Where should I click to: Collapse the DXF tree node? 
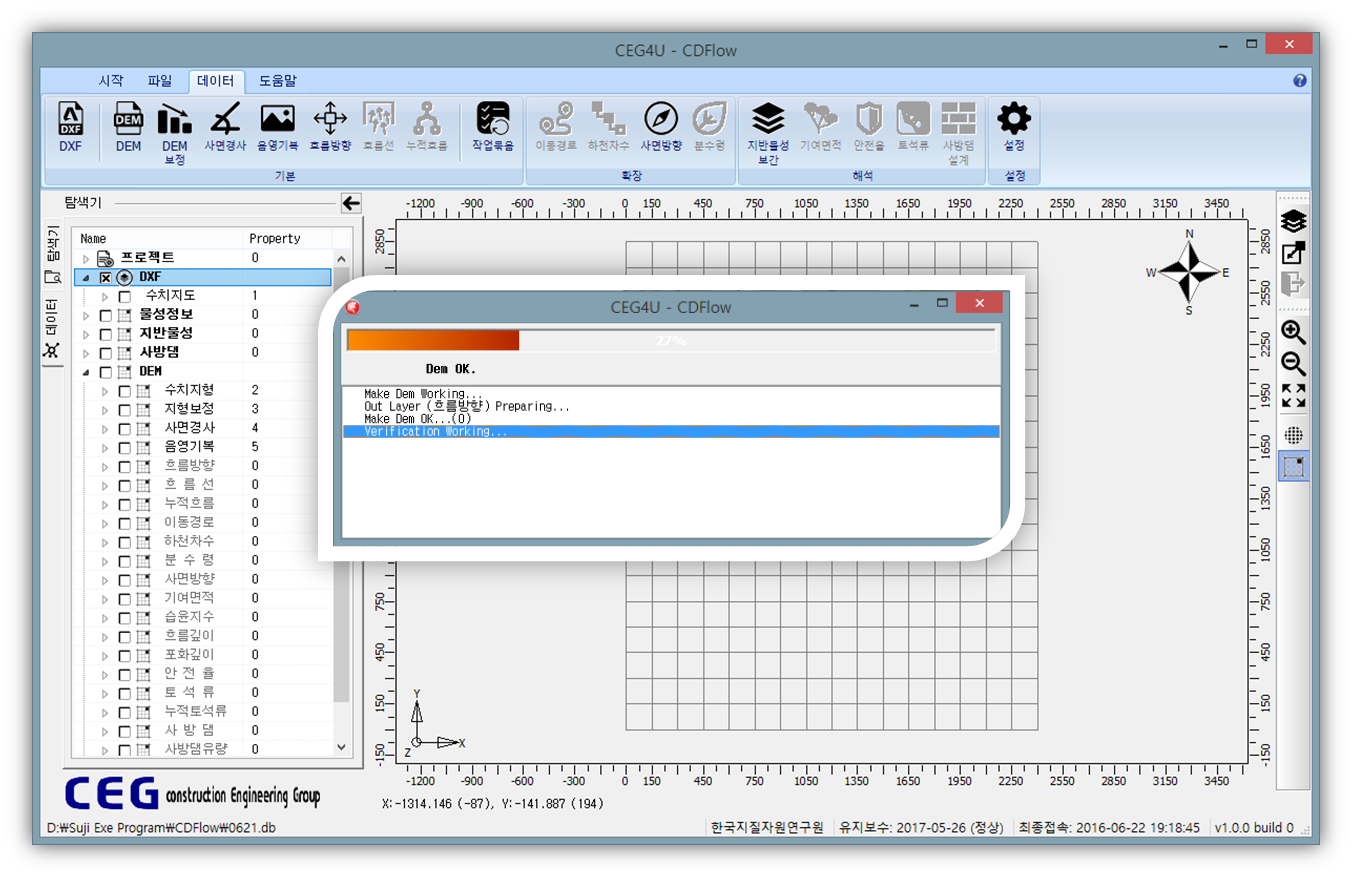[86, 277]
